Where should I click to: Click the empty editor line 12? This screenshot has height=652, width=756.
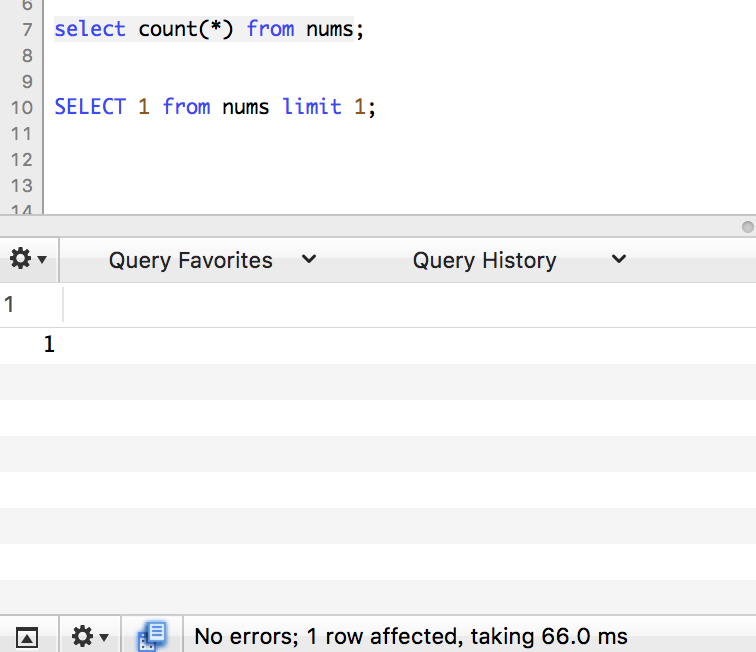[x=300, y=159]
